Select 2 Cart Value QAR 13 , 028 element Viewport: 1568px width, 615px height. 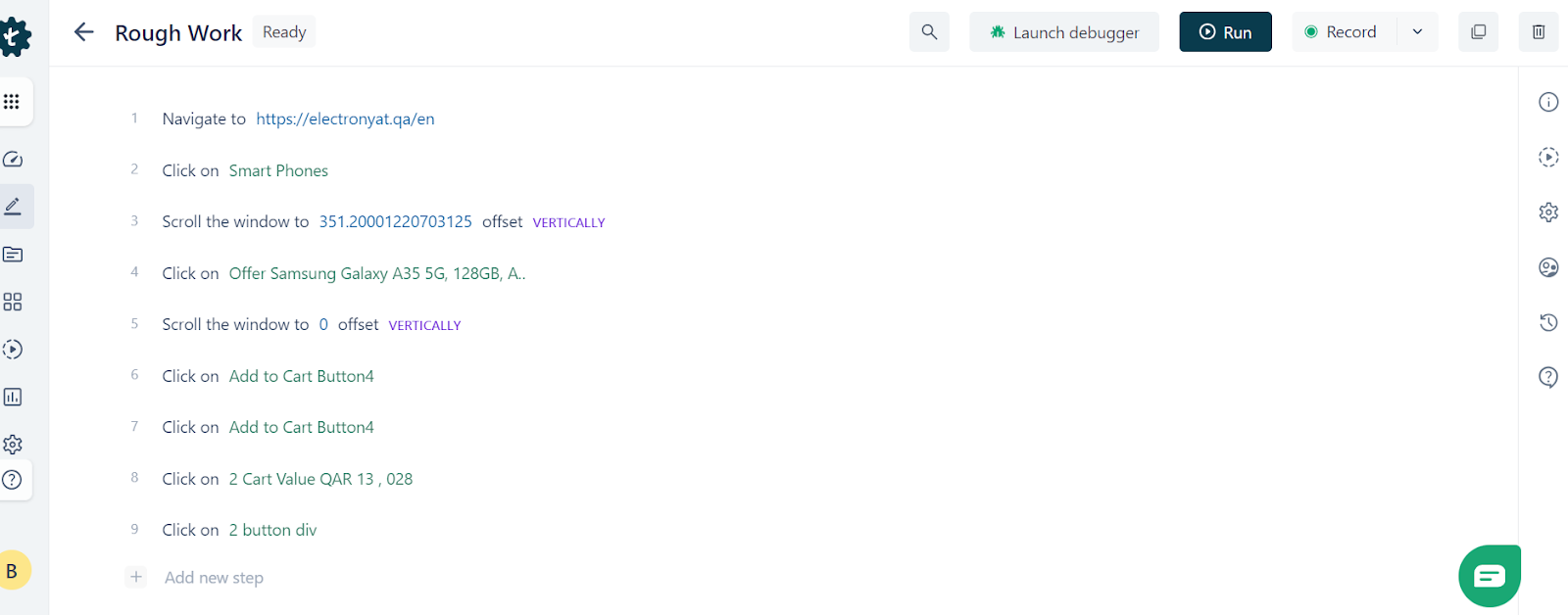(x=320, y=479)
